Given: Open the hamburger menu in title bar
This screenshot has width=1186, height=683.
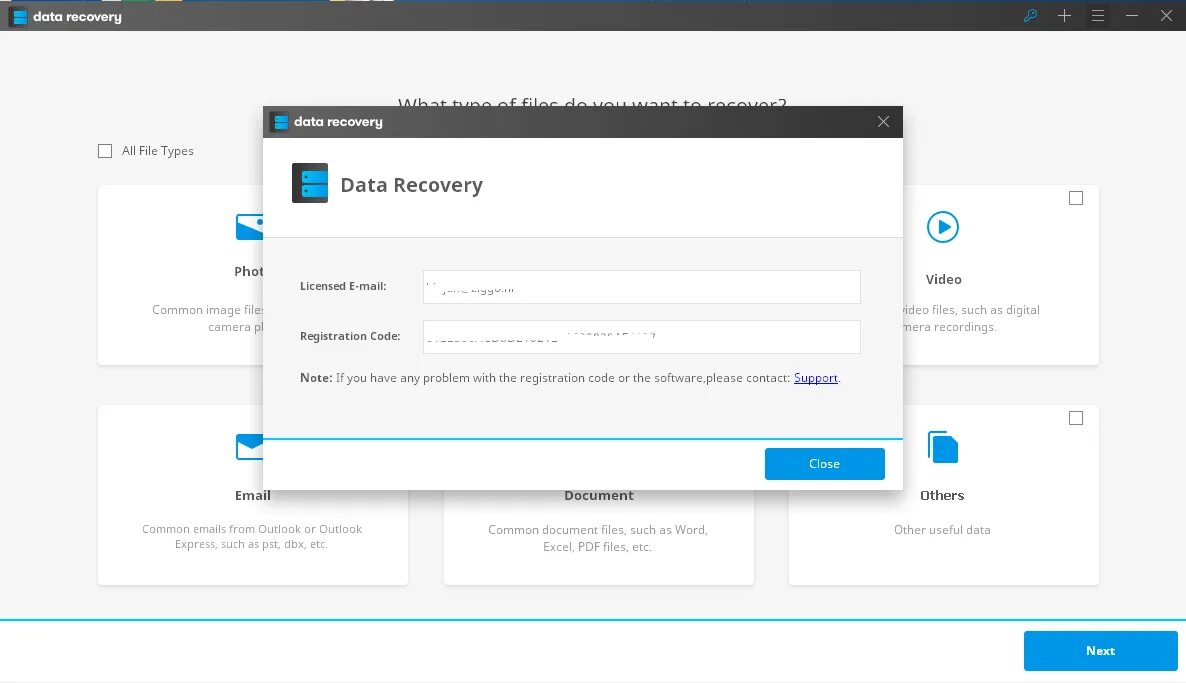Looking at the screenshot, I should coord(1098,15).
